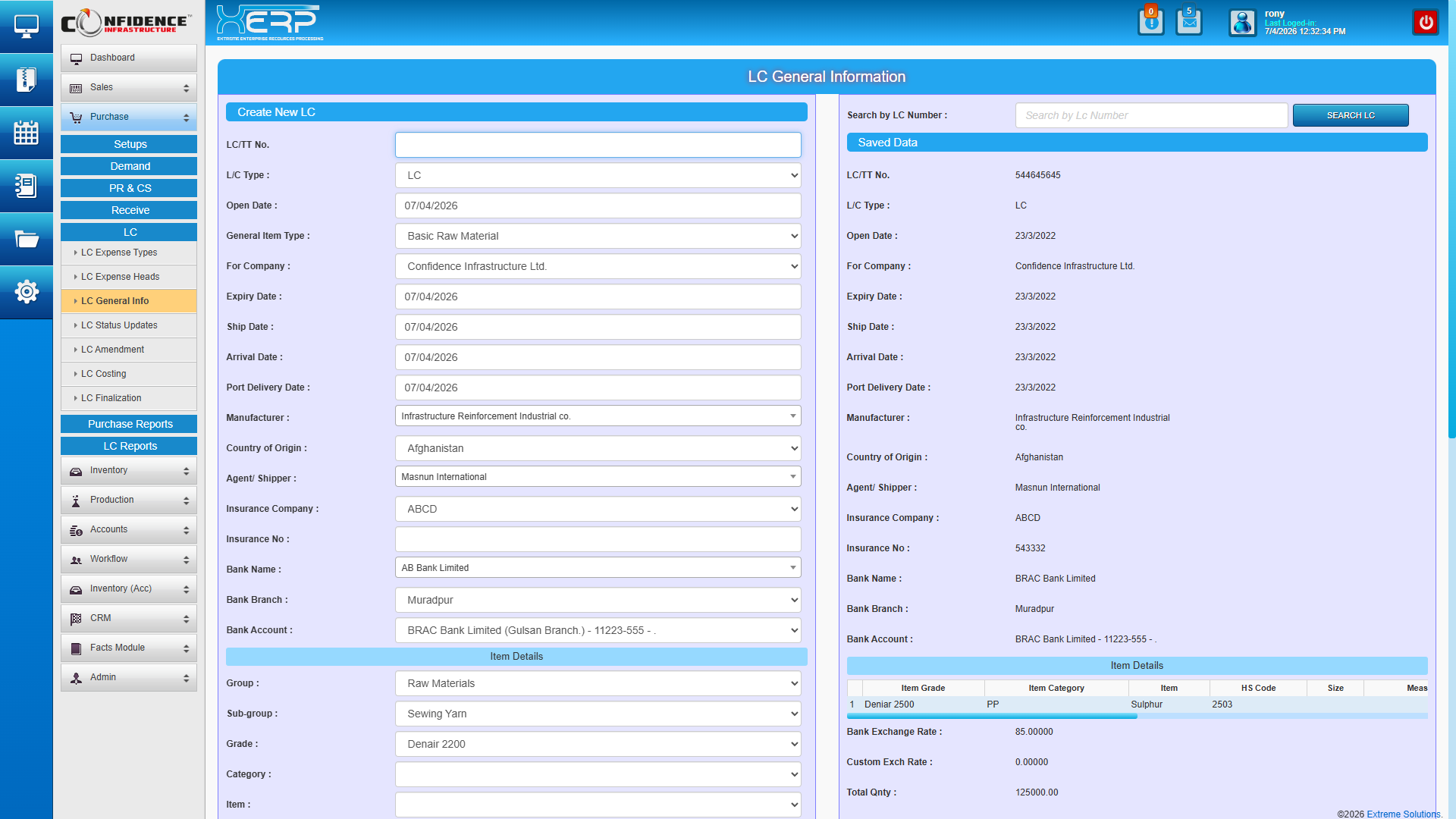
Task: Open the calendar icon in the left rail
Action: tap(27, 133)
